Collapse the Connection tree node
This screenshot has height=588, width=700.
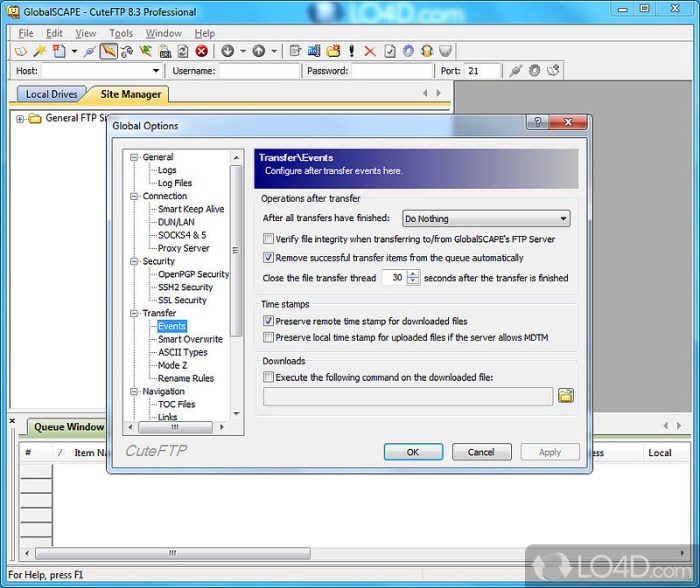point(133,196)
